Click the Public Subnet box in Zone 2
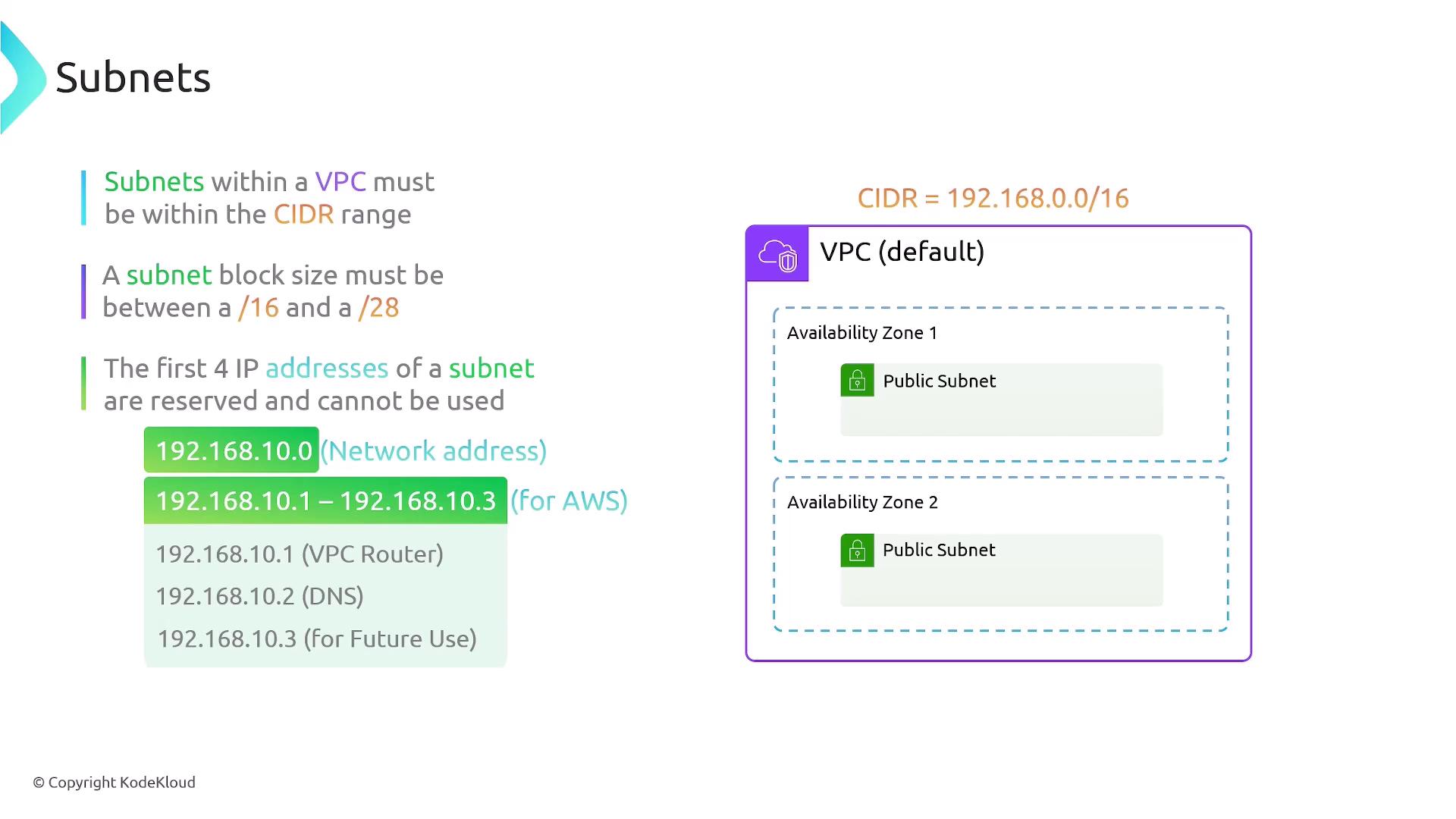Screen dimensions: 1456x819 [x=1001, y=570]
